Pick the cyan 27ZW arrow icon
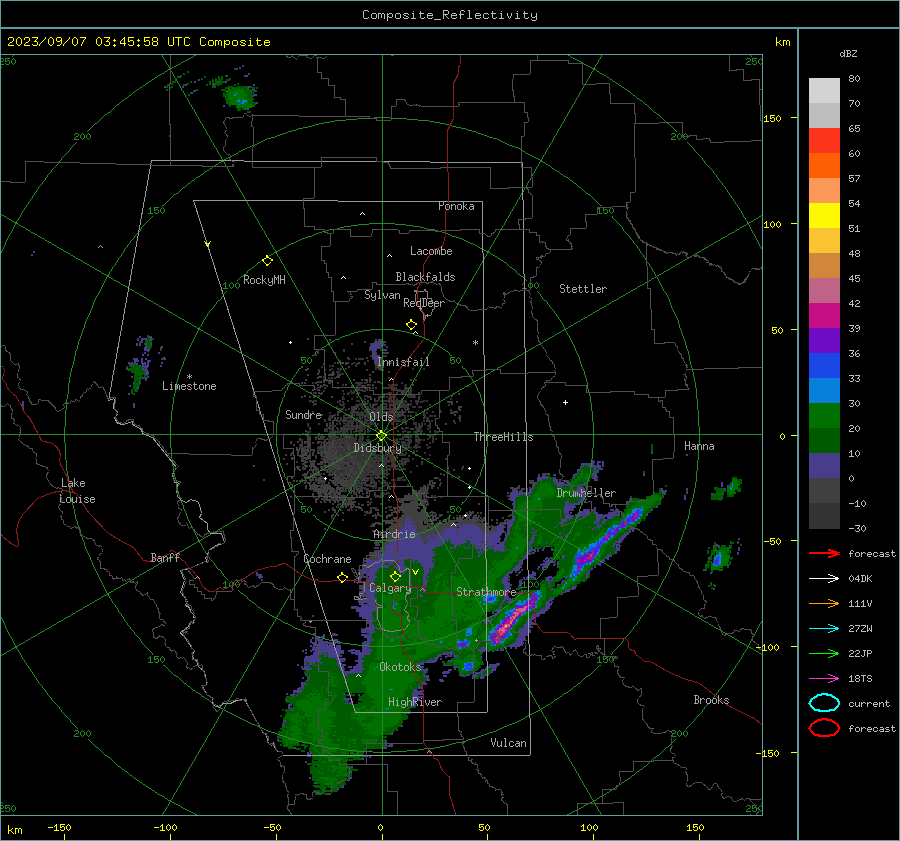This screenshot has width=900, height=841. [x=824, y=629]
